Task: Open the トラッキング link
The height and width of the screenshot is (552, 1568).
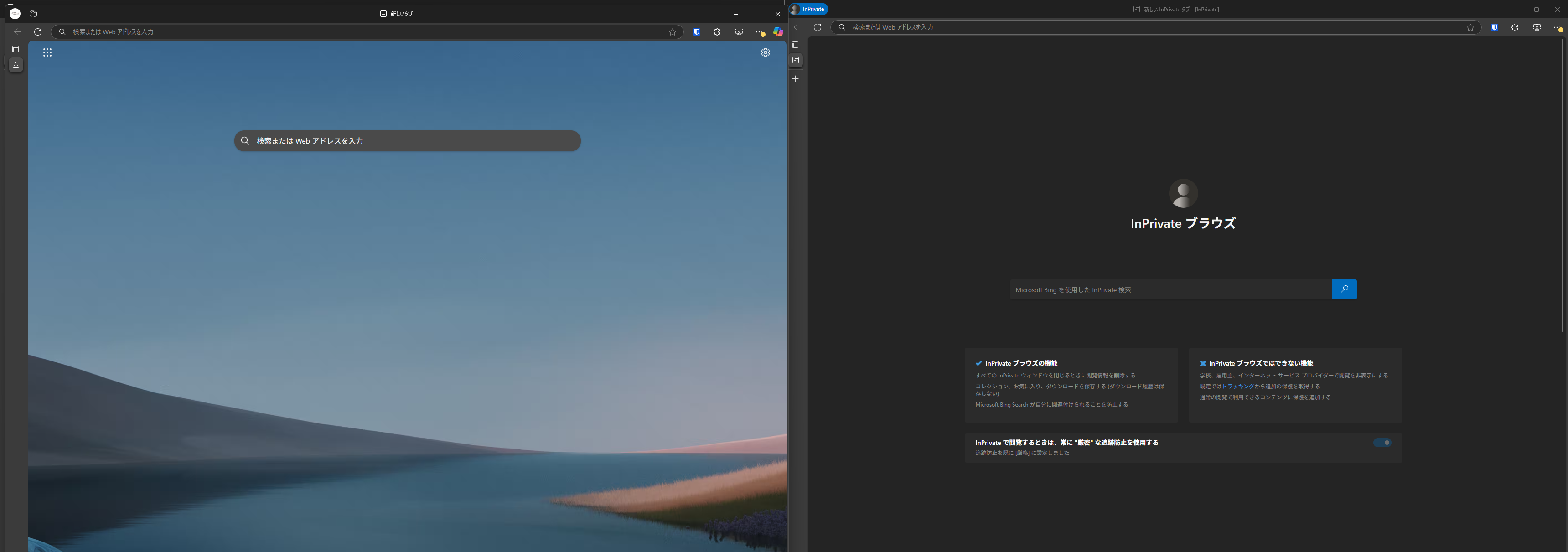Action: click(x=1237, y=387)
